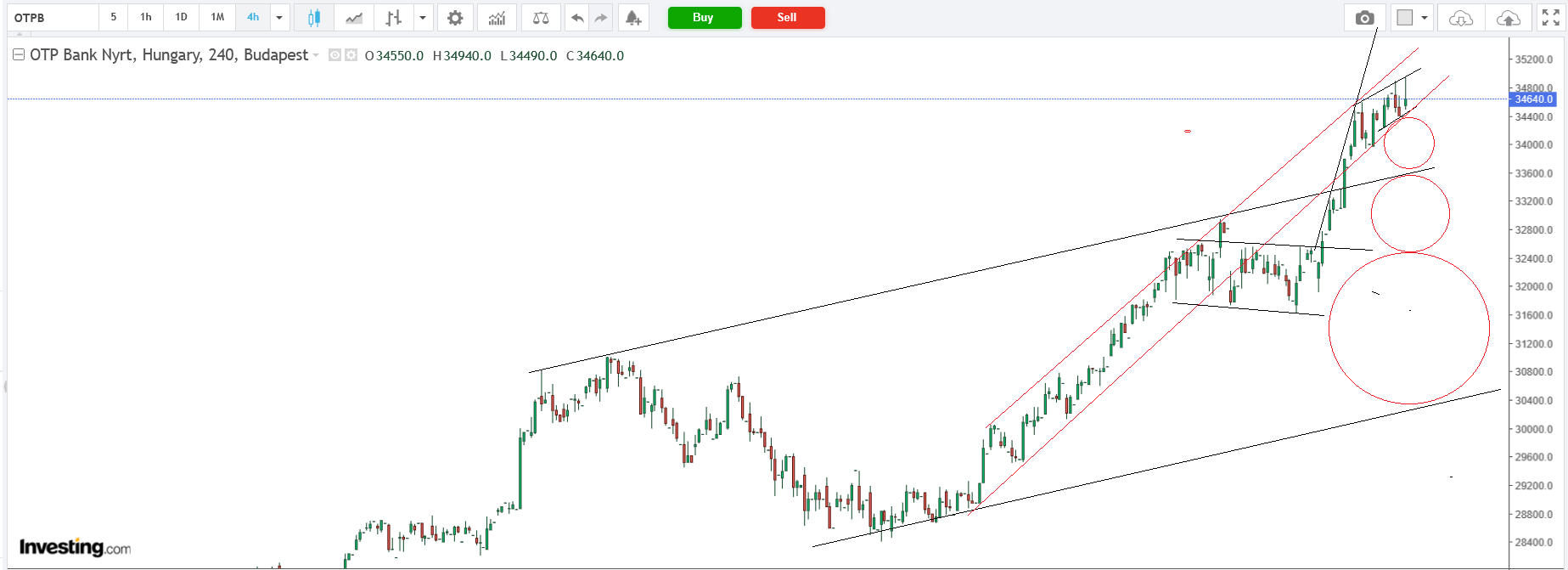Viewport: 1568px width, 570px height.
Task: Expand the time interval dropdown arrow
Action: [x=279, y=18]
